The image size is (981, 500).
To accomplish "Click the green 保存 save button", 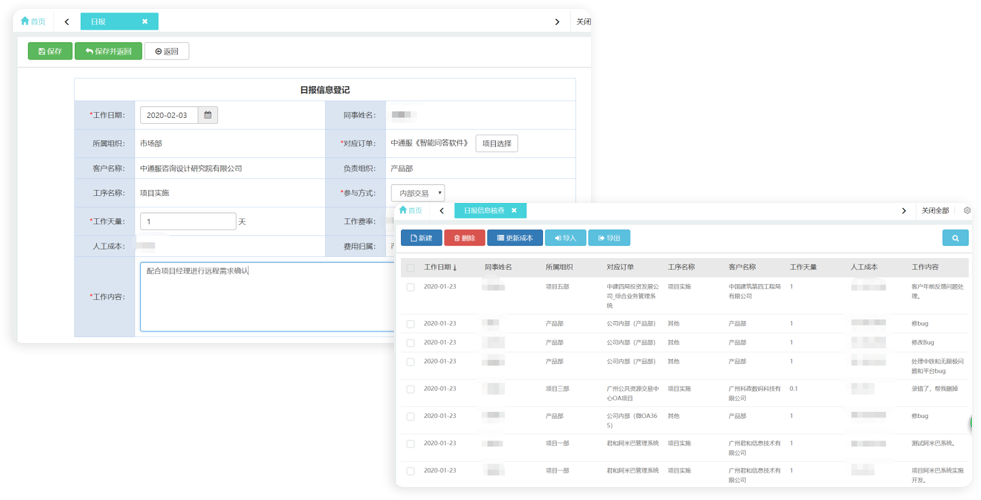I will [49, 51].
